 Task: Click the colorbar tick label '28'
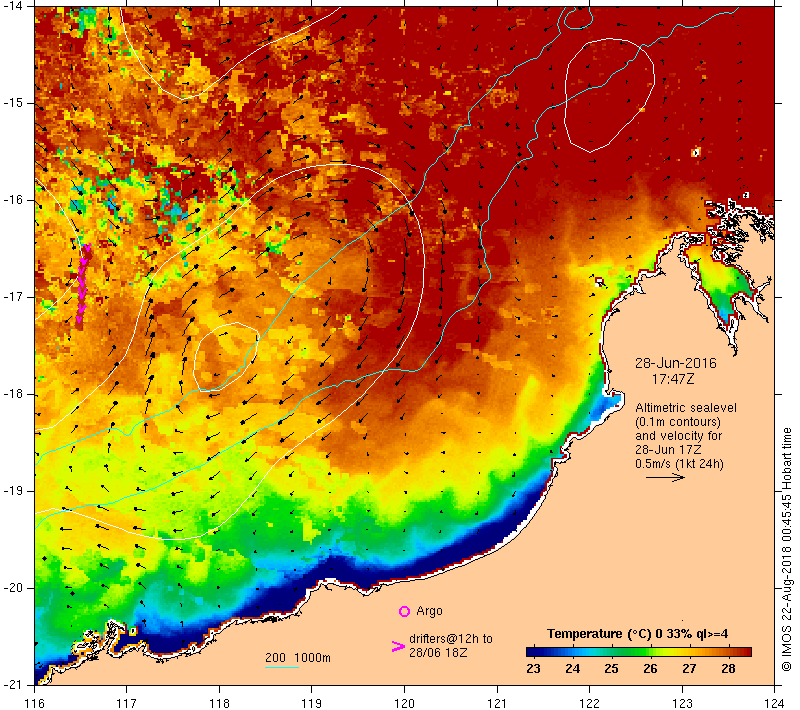point(728,669)
